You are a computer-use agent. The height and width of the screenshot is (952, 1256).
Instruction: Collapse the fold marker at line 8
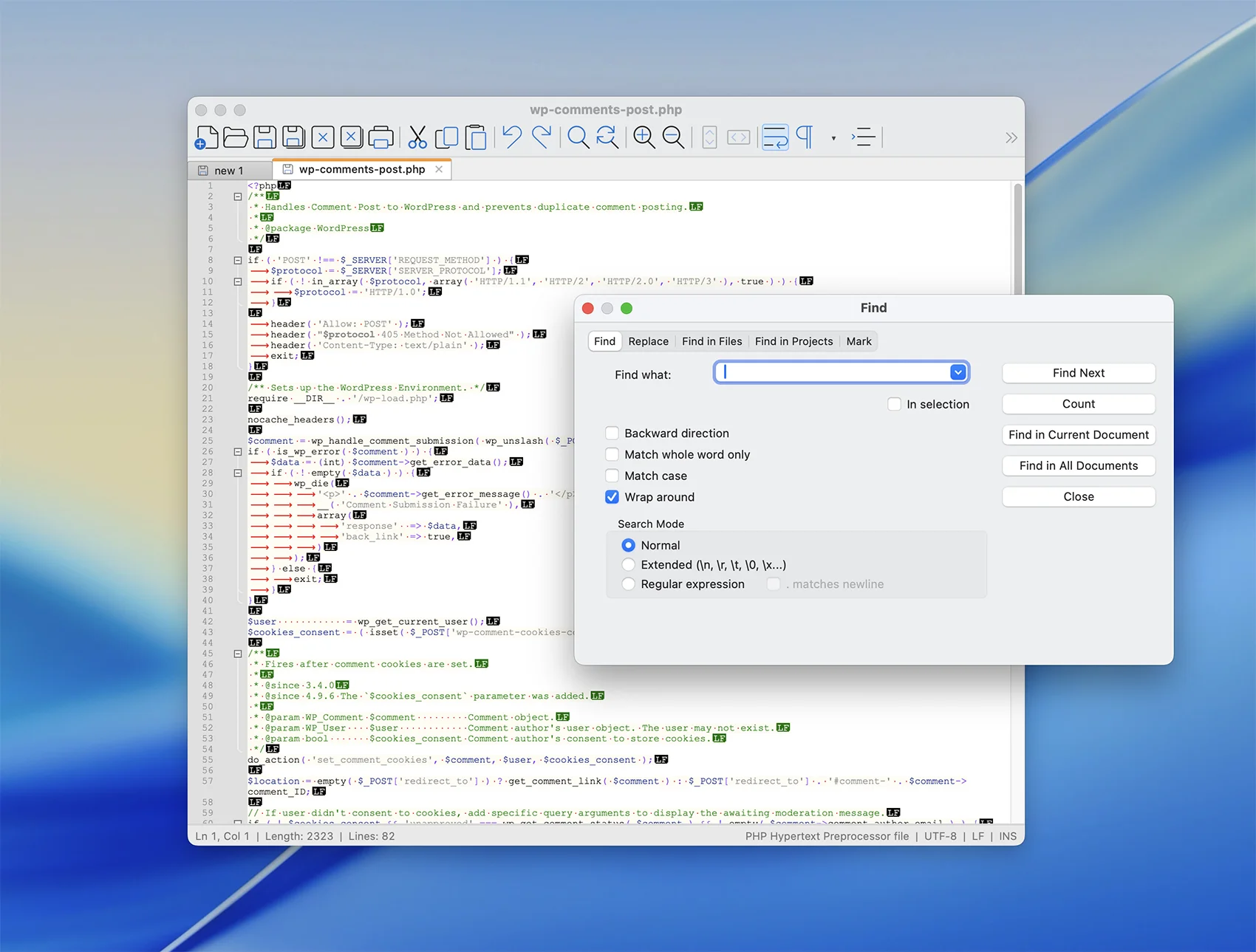[x=238, y=260]
